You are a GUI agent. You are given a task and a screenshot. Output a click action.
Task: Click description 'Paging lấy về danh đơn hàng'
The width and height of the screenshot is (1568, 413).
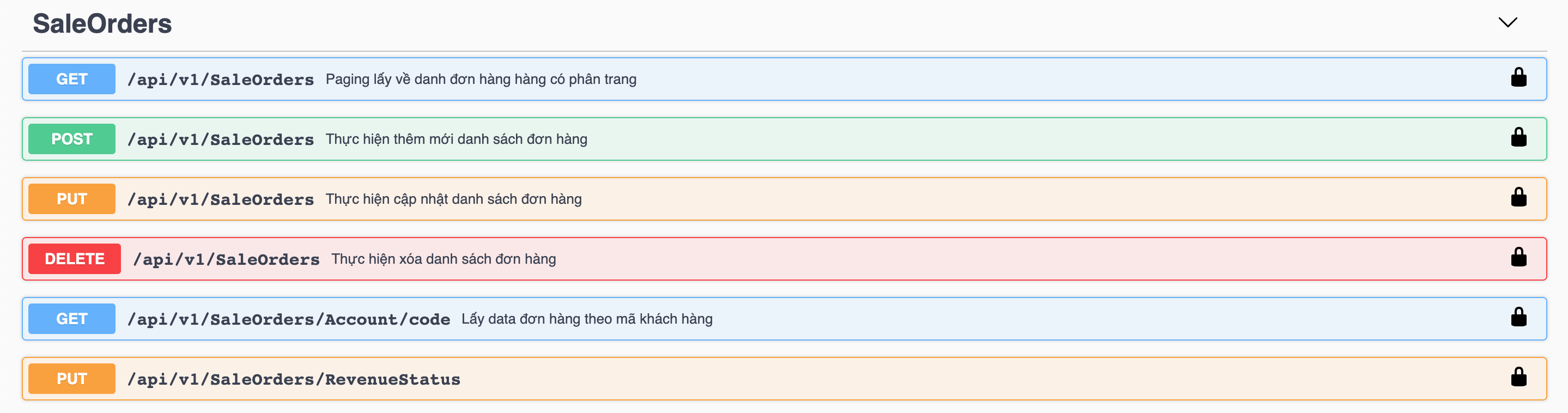click(x=481, y=79)
